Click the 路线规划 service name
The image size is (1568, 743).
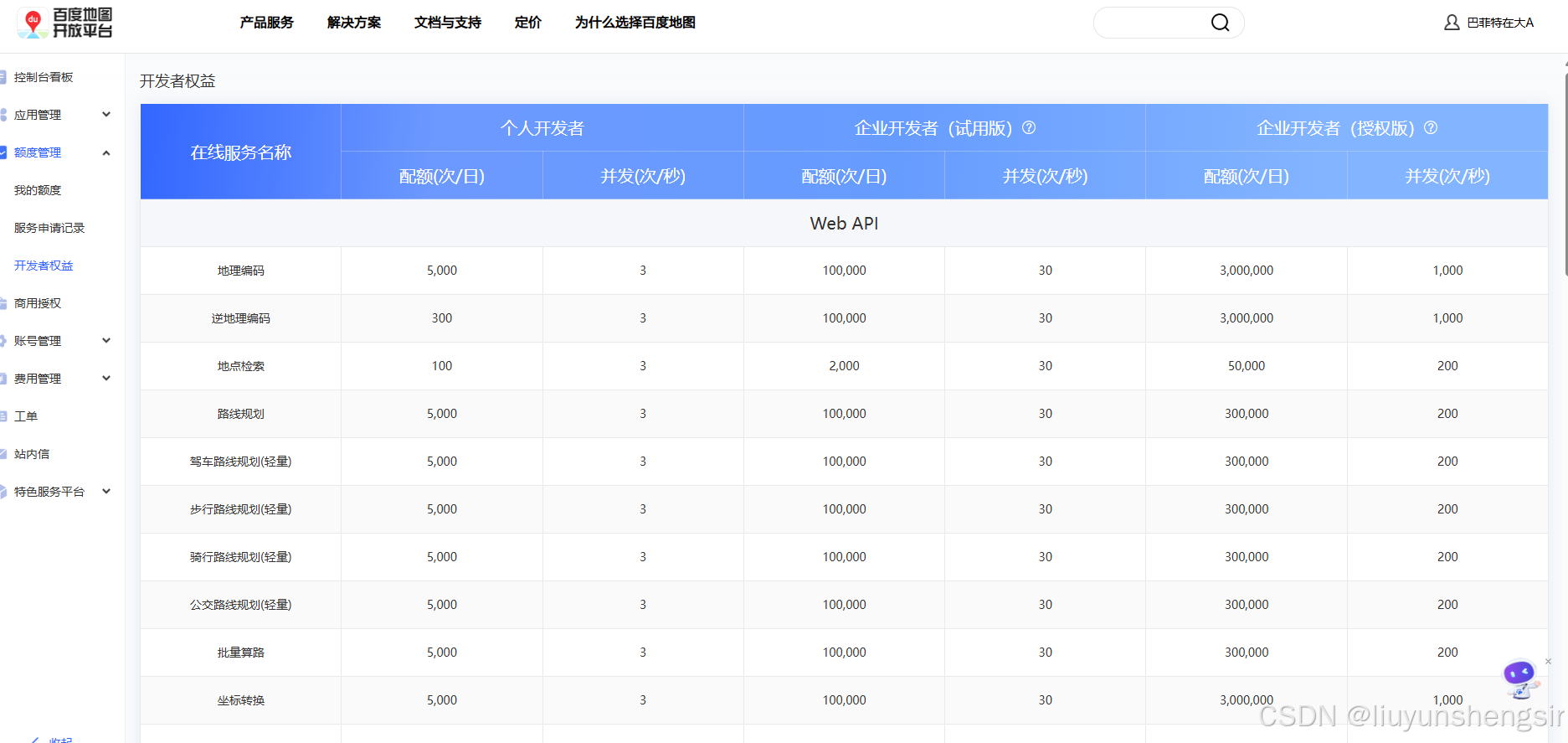click(x=241, y=414)
